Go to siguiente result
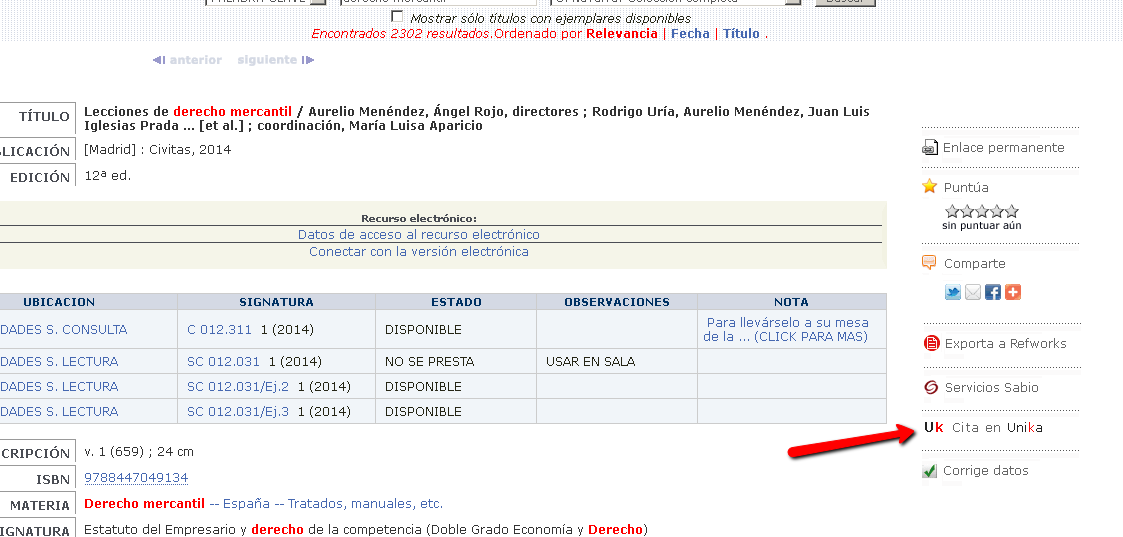Screen dimensions: 1123x537 tap(276, 60)
